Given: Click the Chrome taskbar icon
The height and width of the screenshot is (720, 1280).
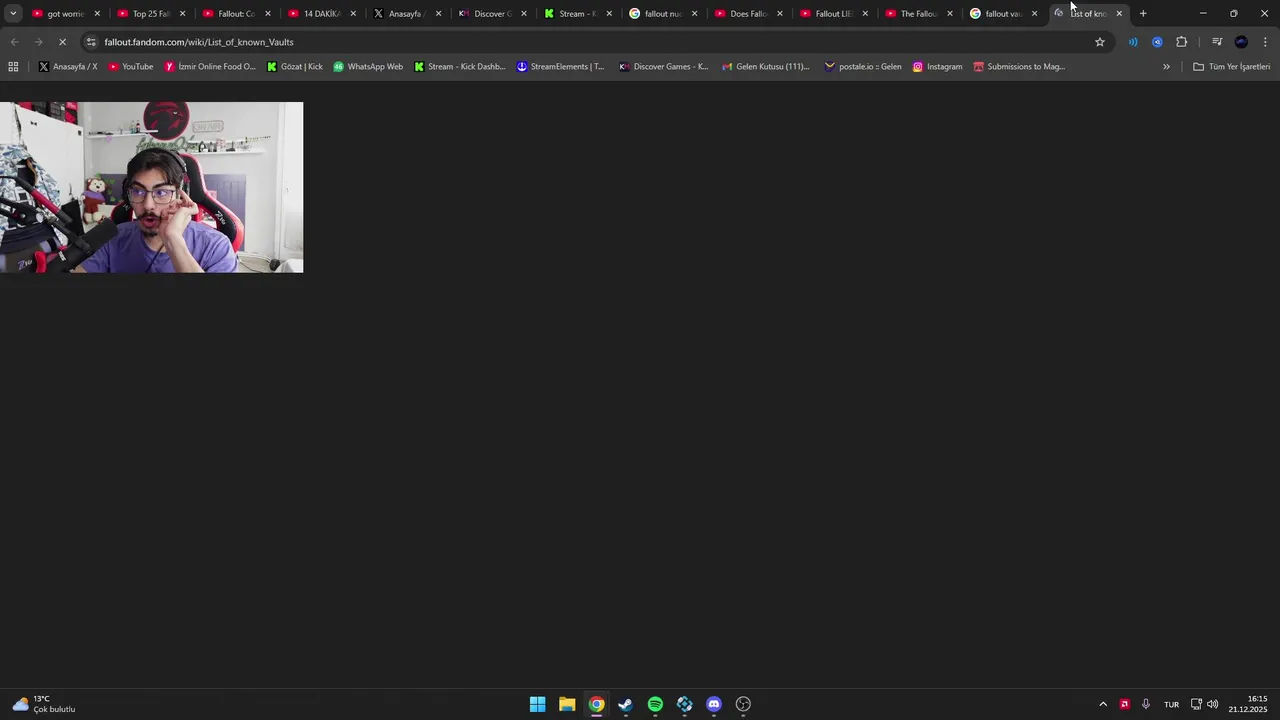Looking at the screenshot, I should coord(596,704).
